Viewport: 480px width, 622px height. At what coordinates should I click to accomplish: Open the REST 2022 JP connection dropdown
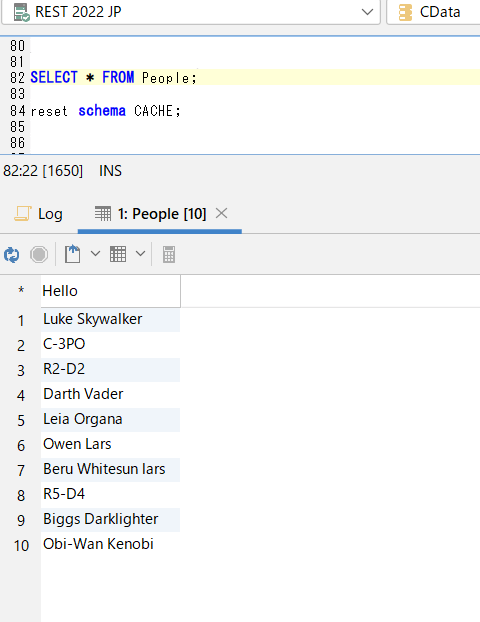coord(367,12)
